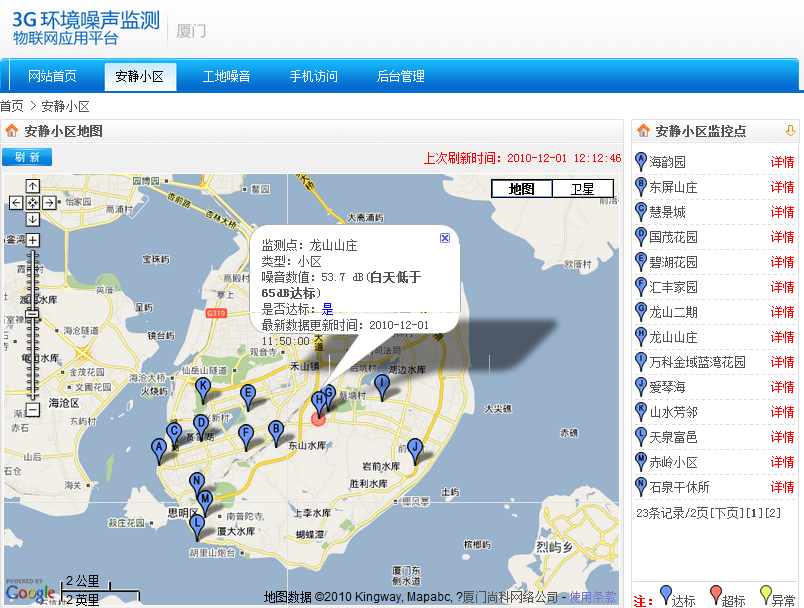804x608 pixels.
Task: Zoom out with the minus map button
Action: click(33, 410)
